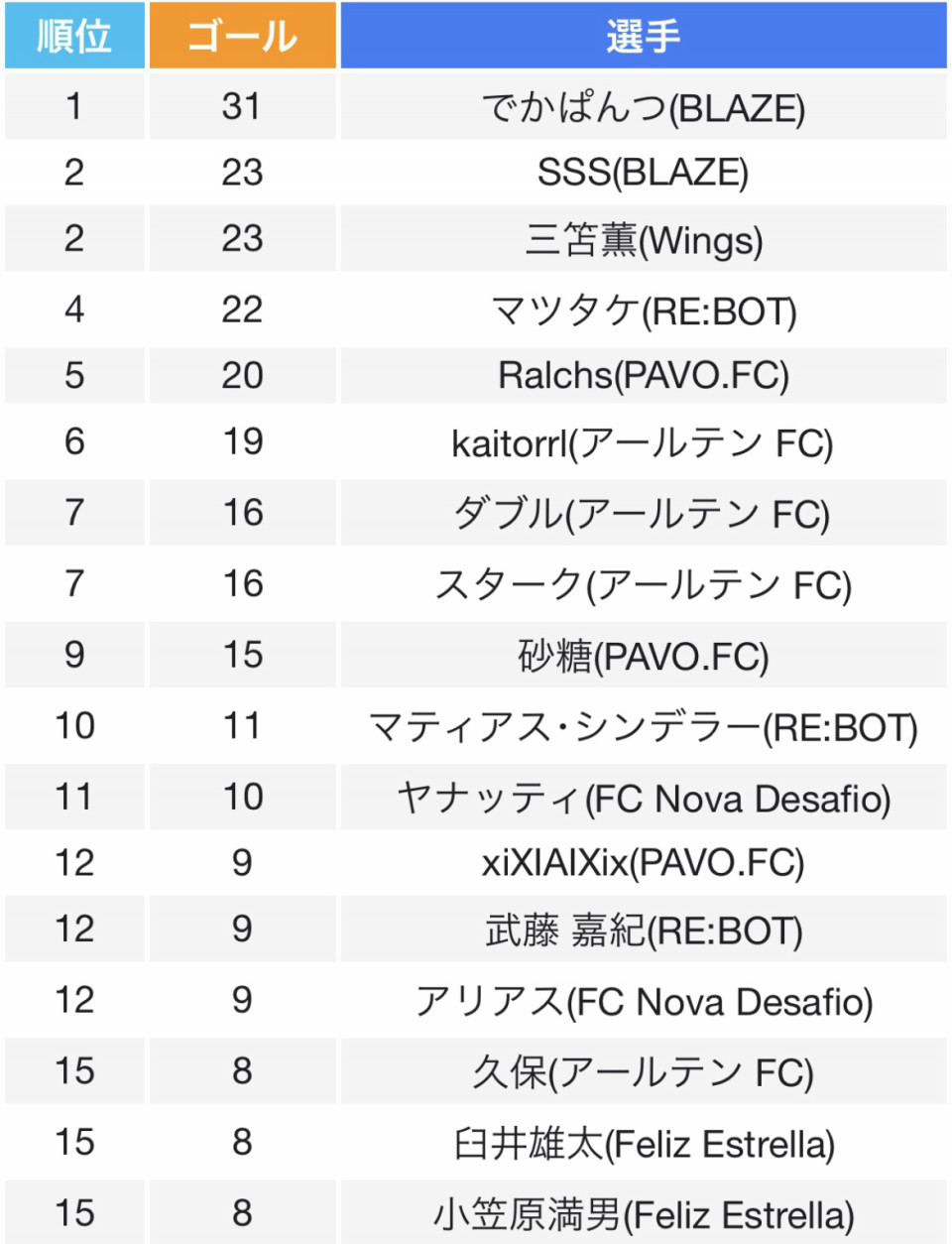This screenshot has height=1244, width=952.
Task: Select kaitorrl(アールテン FC) row
Action: click(643, 442)
